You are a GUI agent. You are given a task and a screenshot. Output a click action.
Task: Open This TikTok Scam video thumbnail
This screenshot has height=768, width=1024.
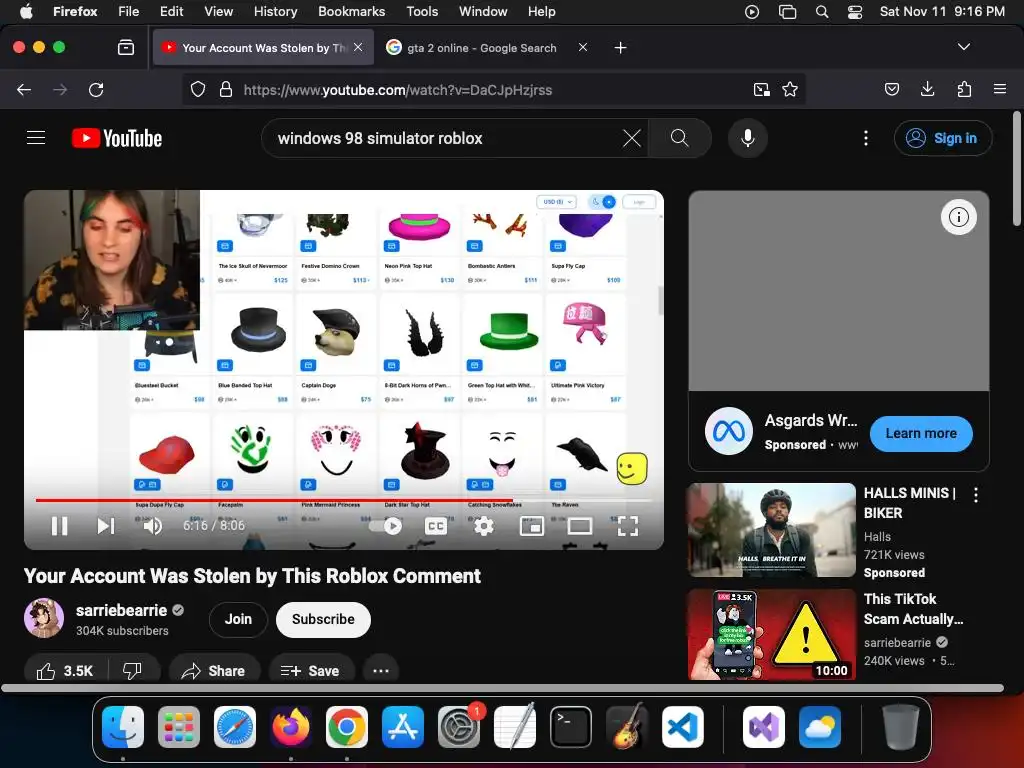coord(771,635)
